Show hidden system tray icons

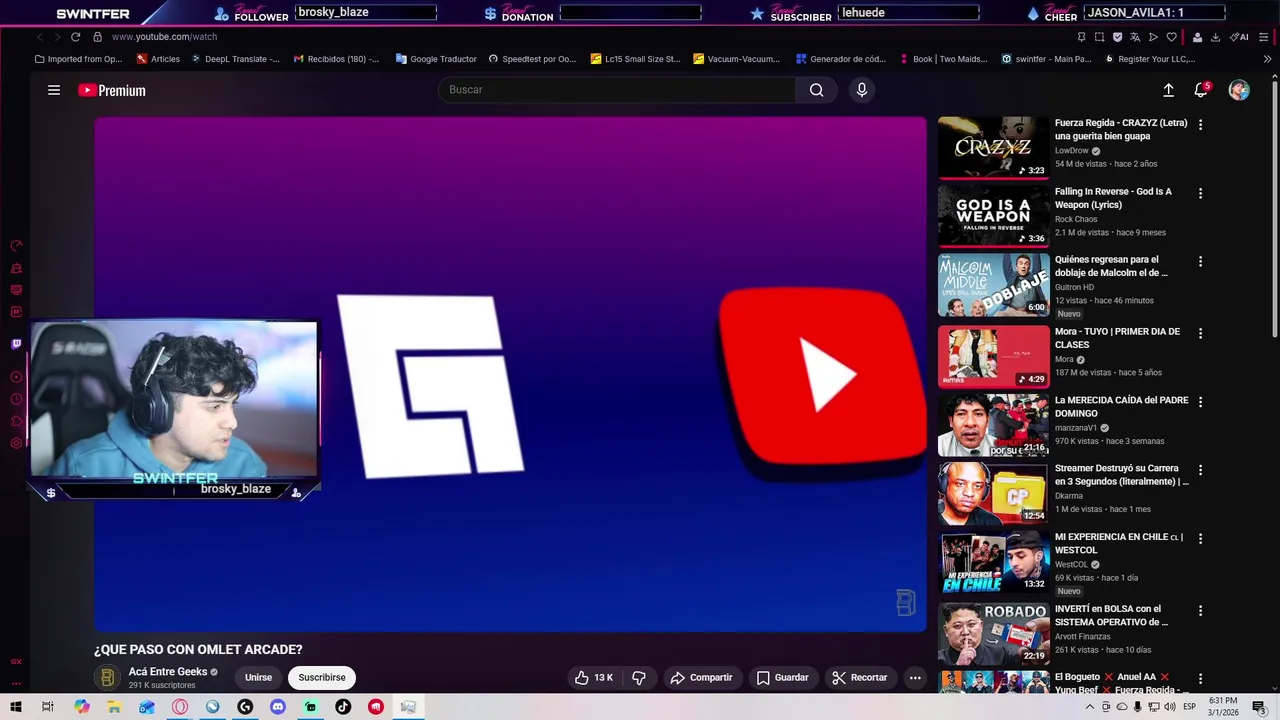[x=1090, y=707]
